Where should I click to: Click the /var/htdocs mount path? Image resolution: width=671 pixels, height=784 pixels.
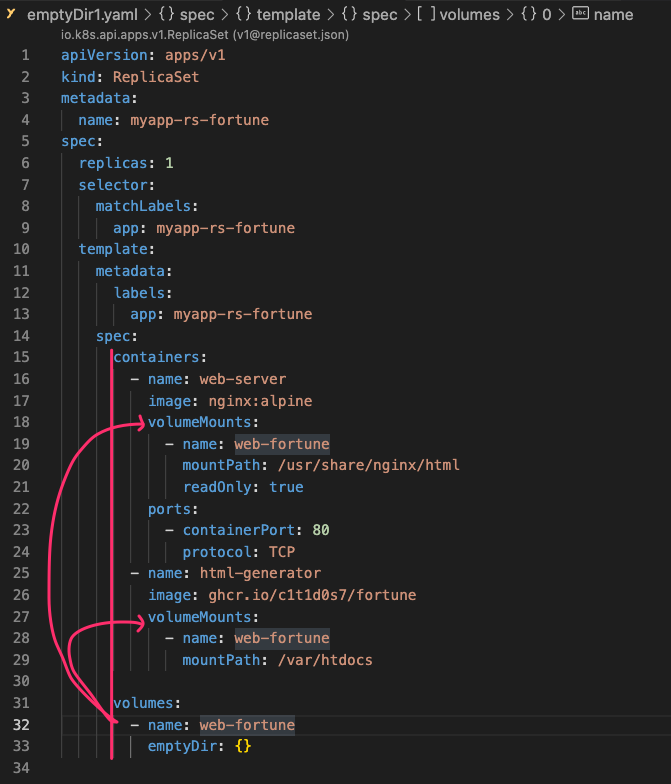tap(326, 660)
